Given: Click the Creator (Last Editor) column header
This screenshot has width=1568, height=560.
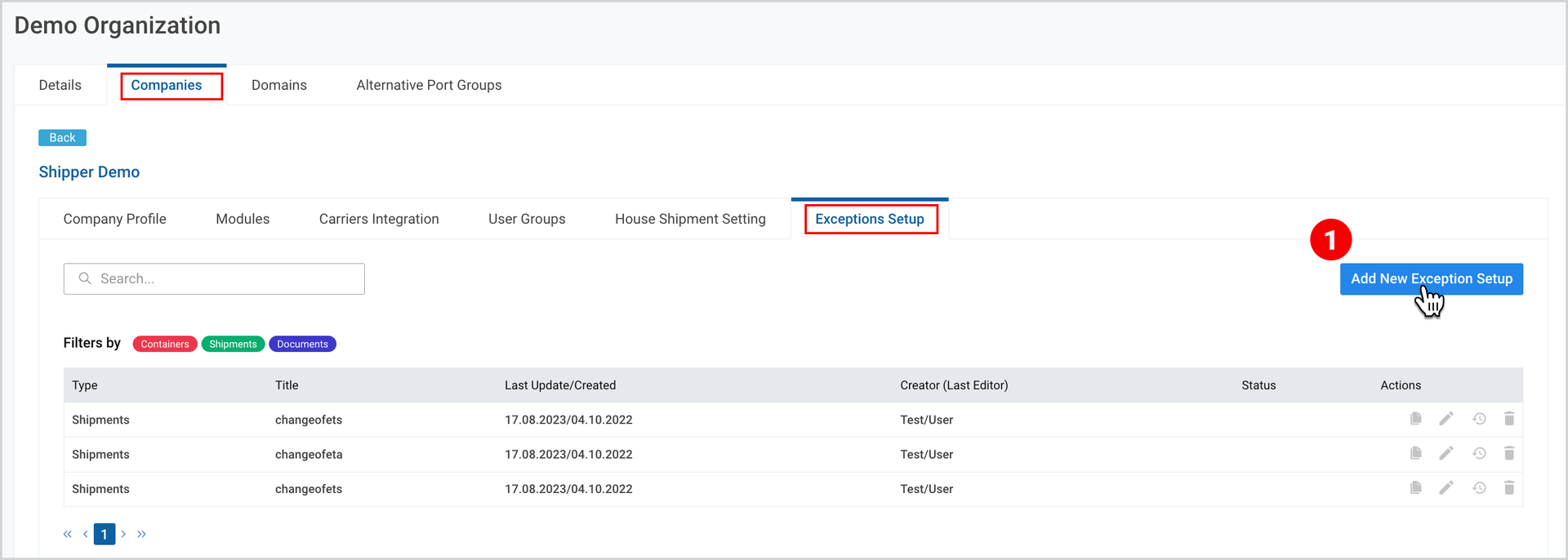Looking at the screenshot, I should pos(954,385).
